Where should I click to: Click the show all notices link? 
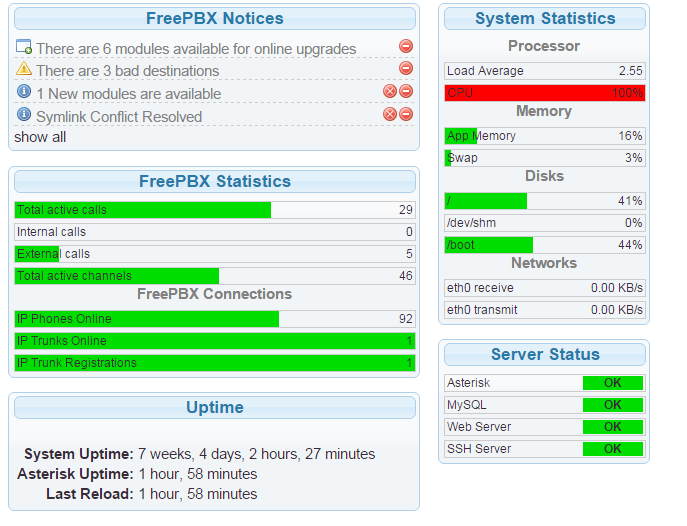[x=40, y=137]
